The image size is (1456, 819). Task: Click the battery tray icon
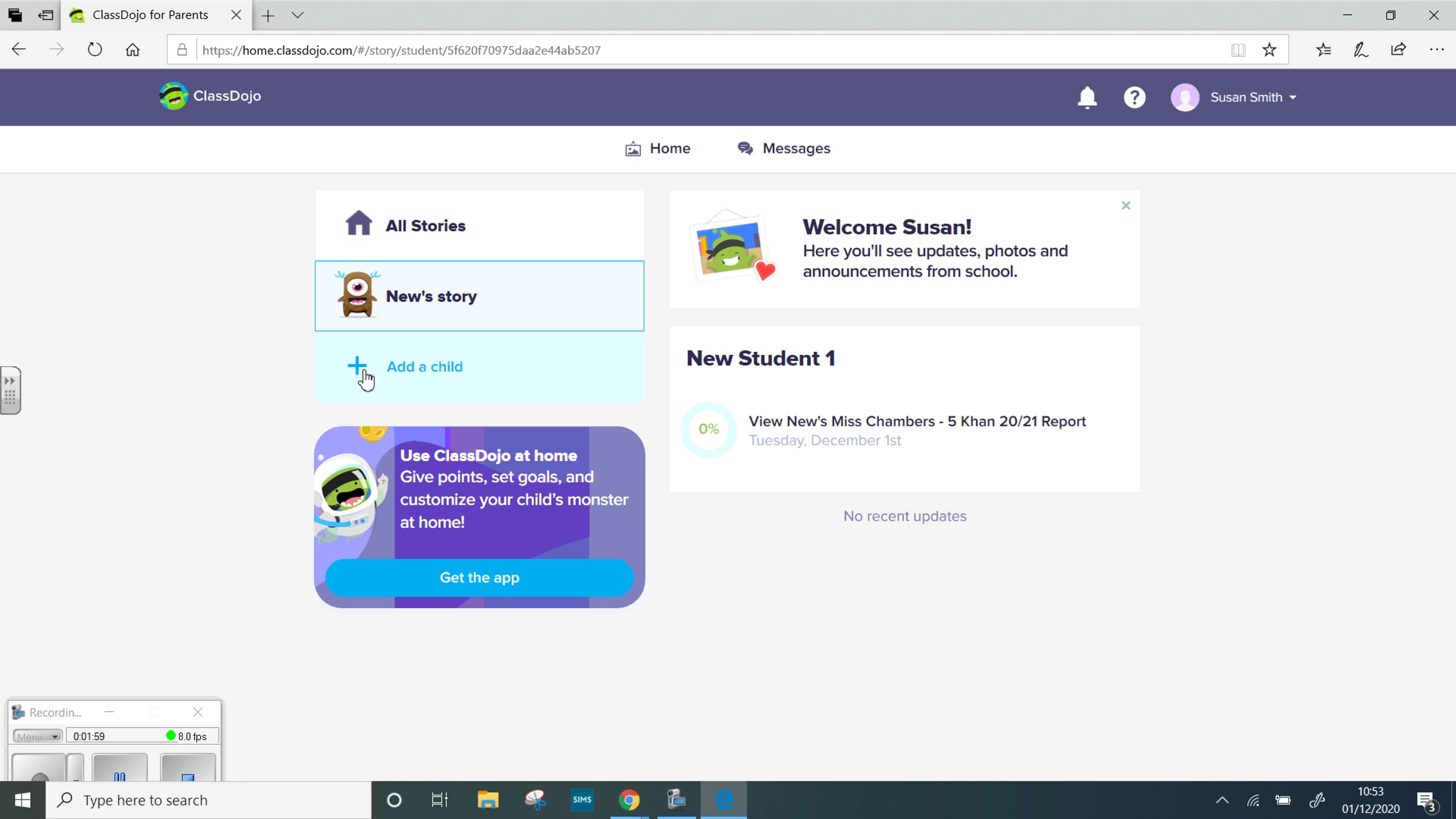point(1283,800)
